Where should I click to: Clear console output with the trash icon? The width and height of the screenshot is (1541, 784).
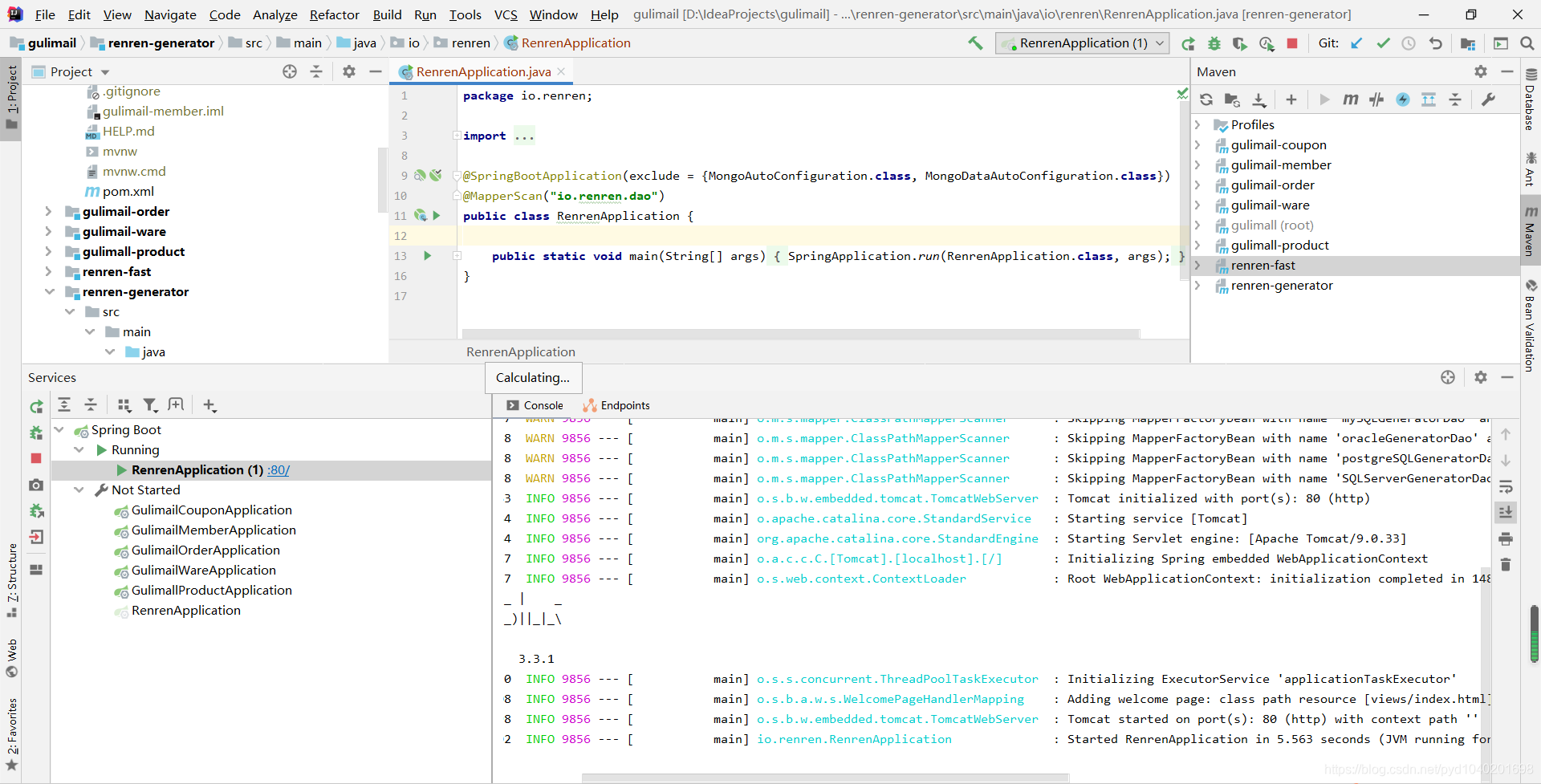[x=1506, y=564]
